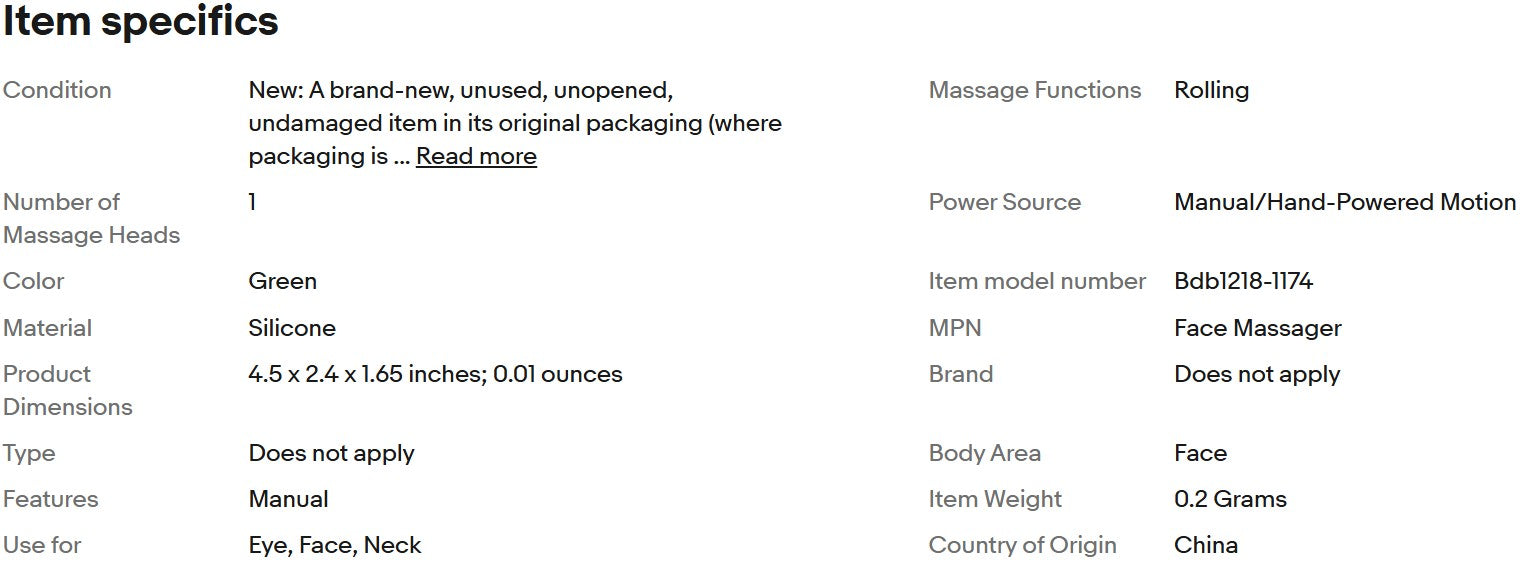Screen dimensions: 1531x570
Task: Click the 0.2 Grams weight value
Action: (x=1230, y=499)
